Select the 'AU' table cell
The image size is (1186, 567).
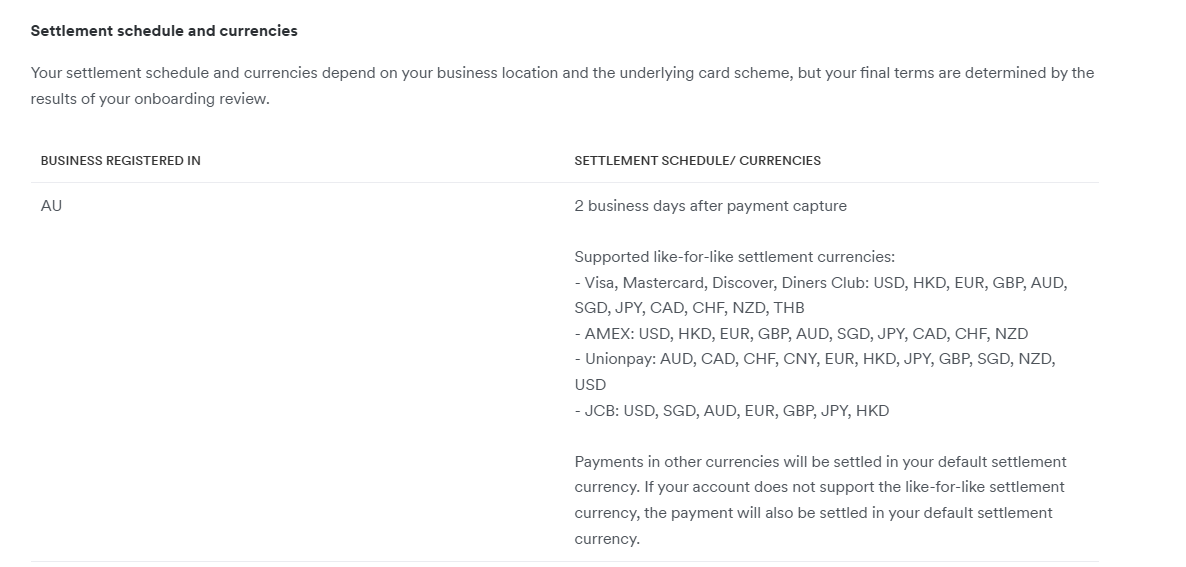pos(51,206)
